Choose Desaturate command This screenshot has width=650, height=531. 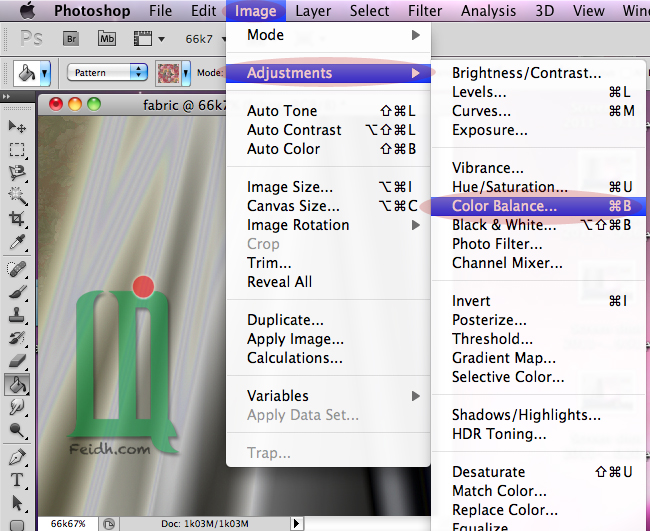(538, 472)
